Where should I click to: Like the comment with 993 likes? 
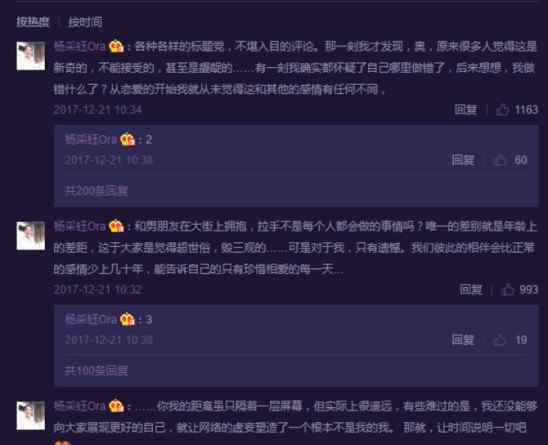[x=507, y=289]
